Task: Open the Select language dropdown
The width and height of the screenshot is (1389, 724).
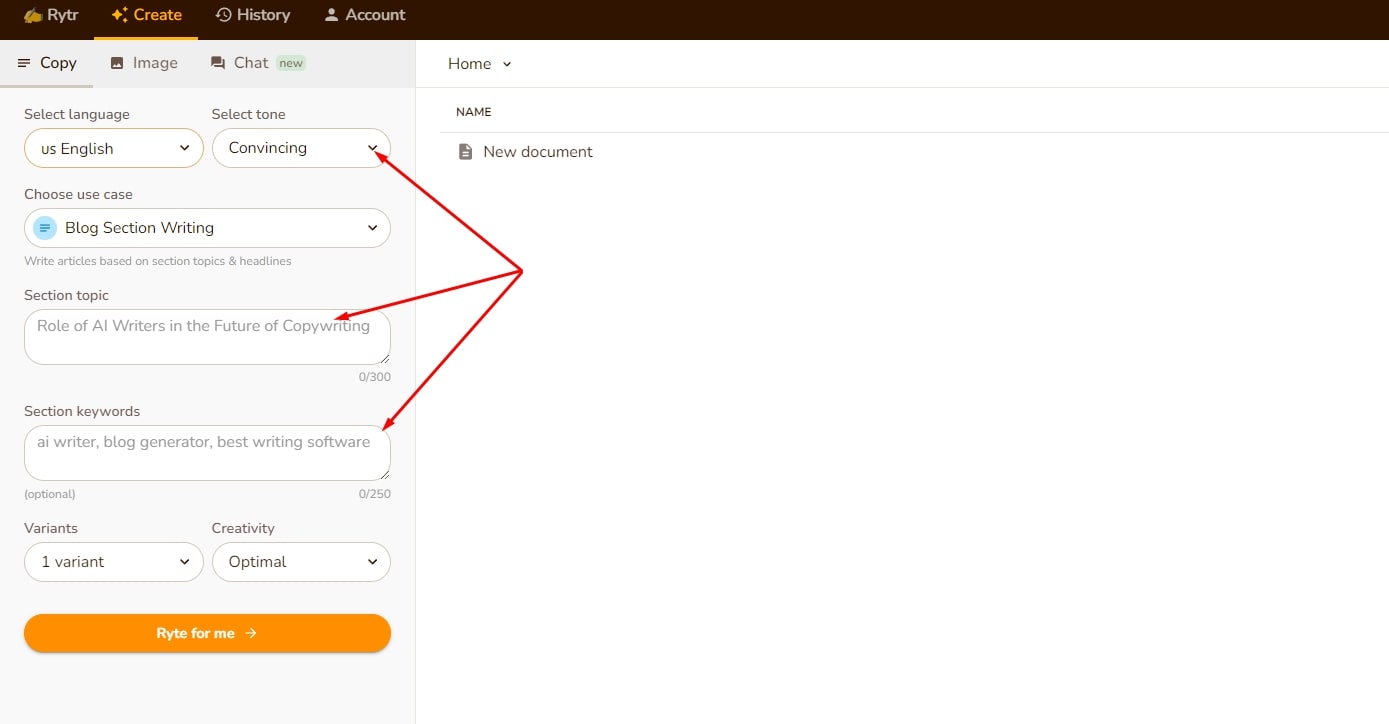Action: tap(114, 148)
